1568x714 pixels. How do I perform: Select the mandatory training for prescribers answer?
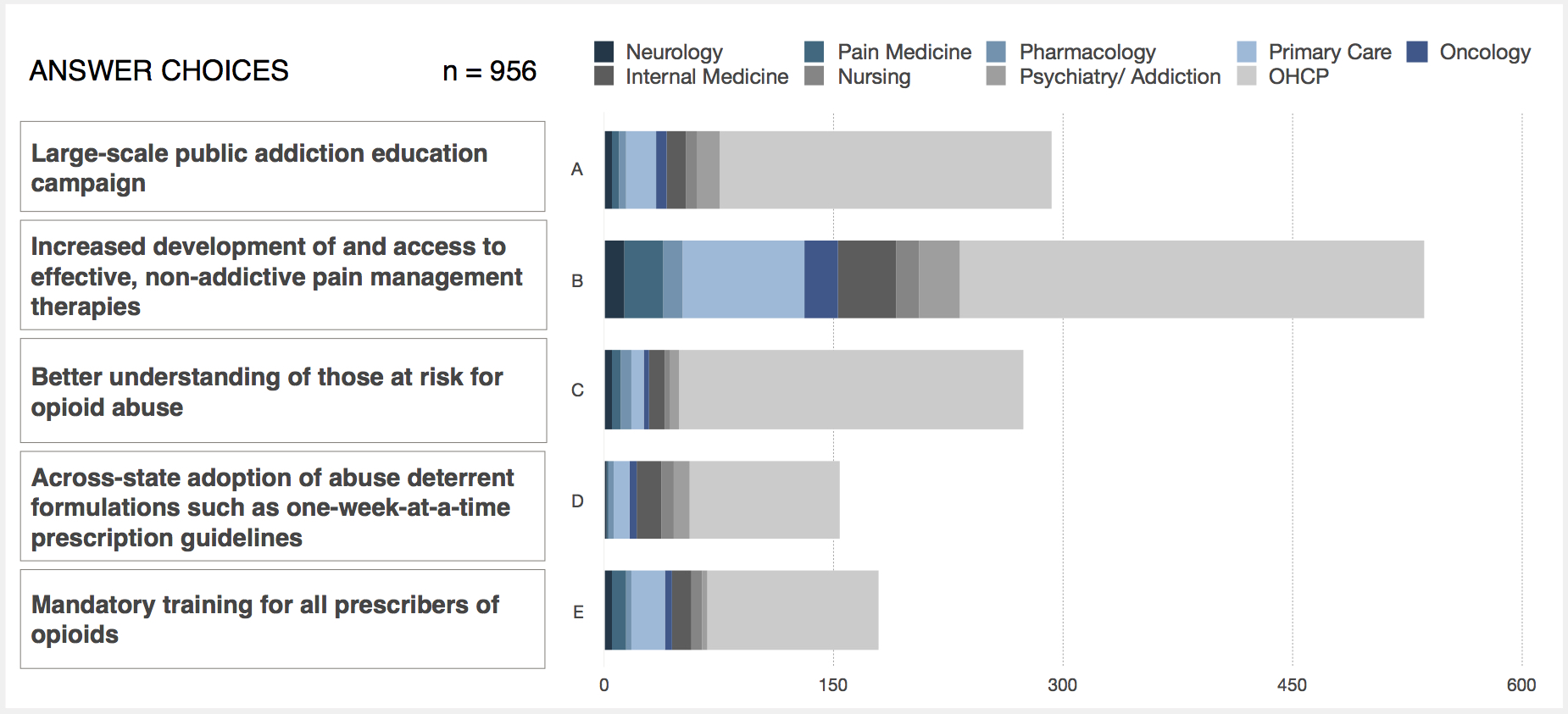(282, 619)
